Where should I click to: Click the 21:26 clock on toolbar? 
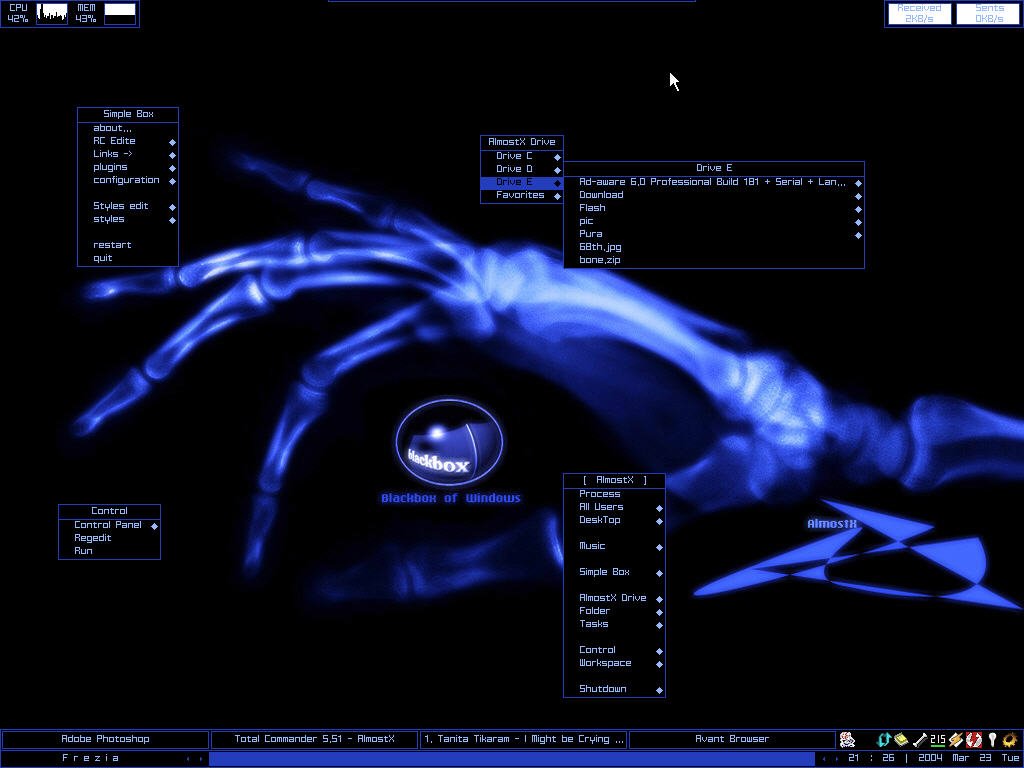pos(871,758)
